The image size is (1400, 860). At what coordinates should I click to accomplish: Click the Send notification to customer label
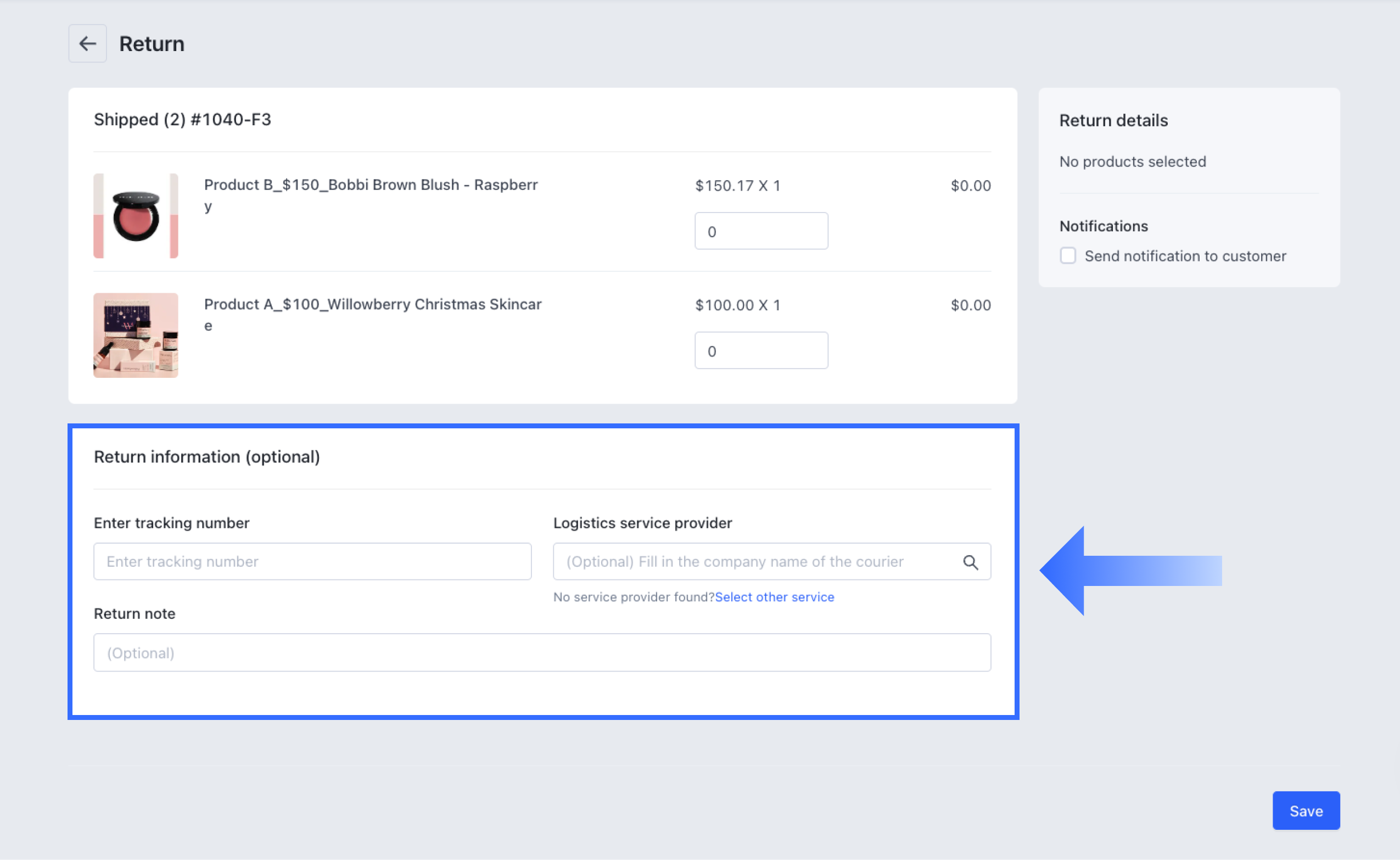pyautogui.click(x=1184, y=256)
